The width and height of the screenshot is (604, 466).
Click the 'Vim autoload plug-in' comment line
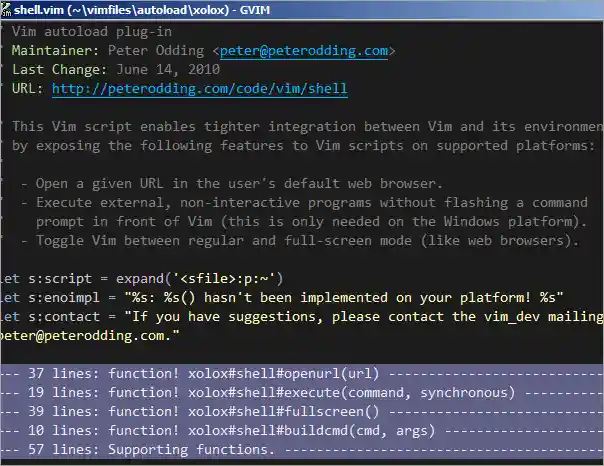coord(92,32)
